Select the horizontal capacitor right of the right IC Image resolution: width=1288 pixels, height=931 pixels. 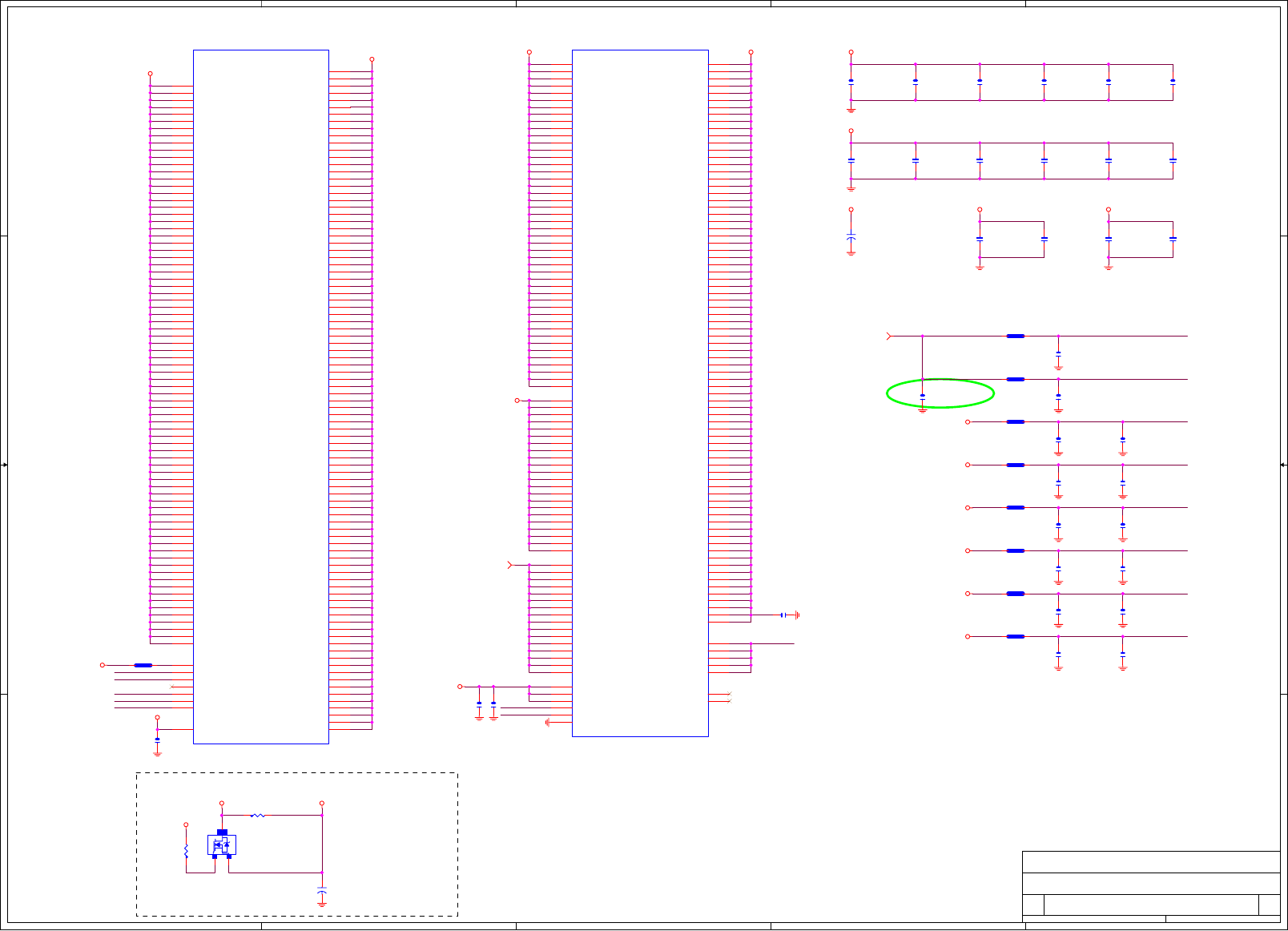(783, 615)
